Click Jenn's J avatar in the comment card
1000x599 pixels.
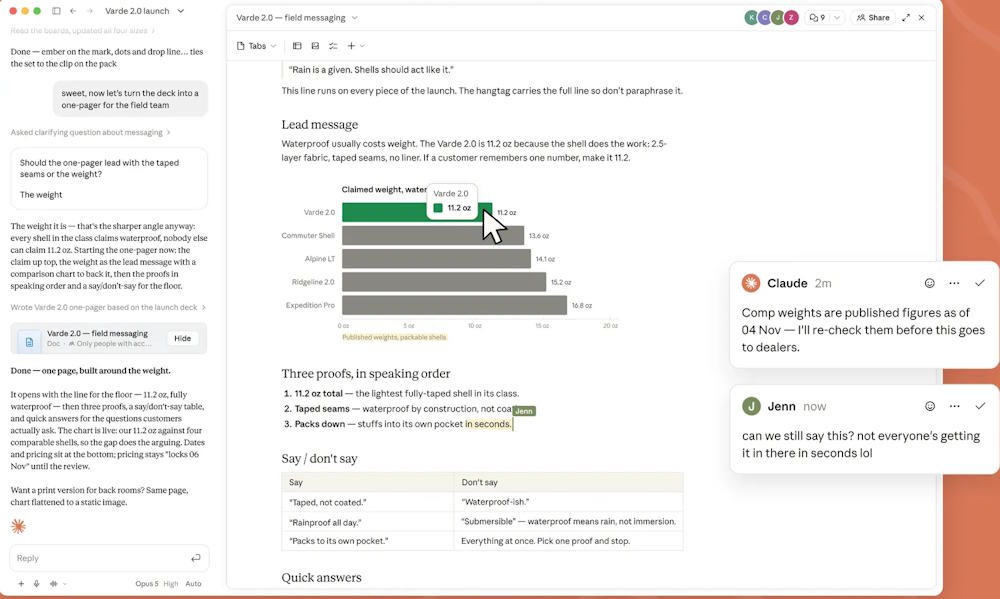pyautogui.click(x=751, y=406)
